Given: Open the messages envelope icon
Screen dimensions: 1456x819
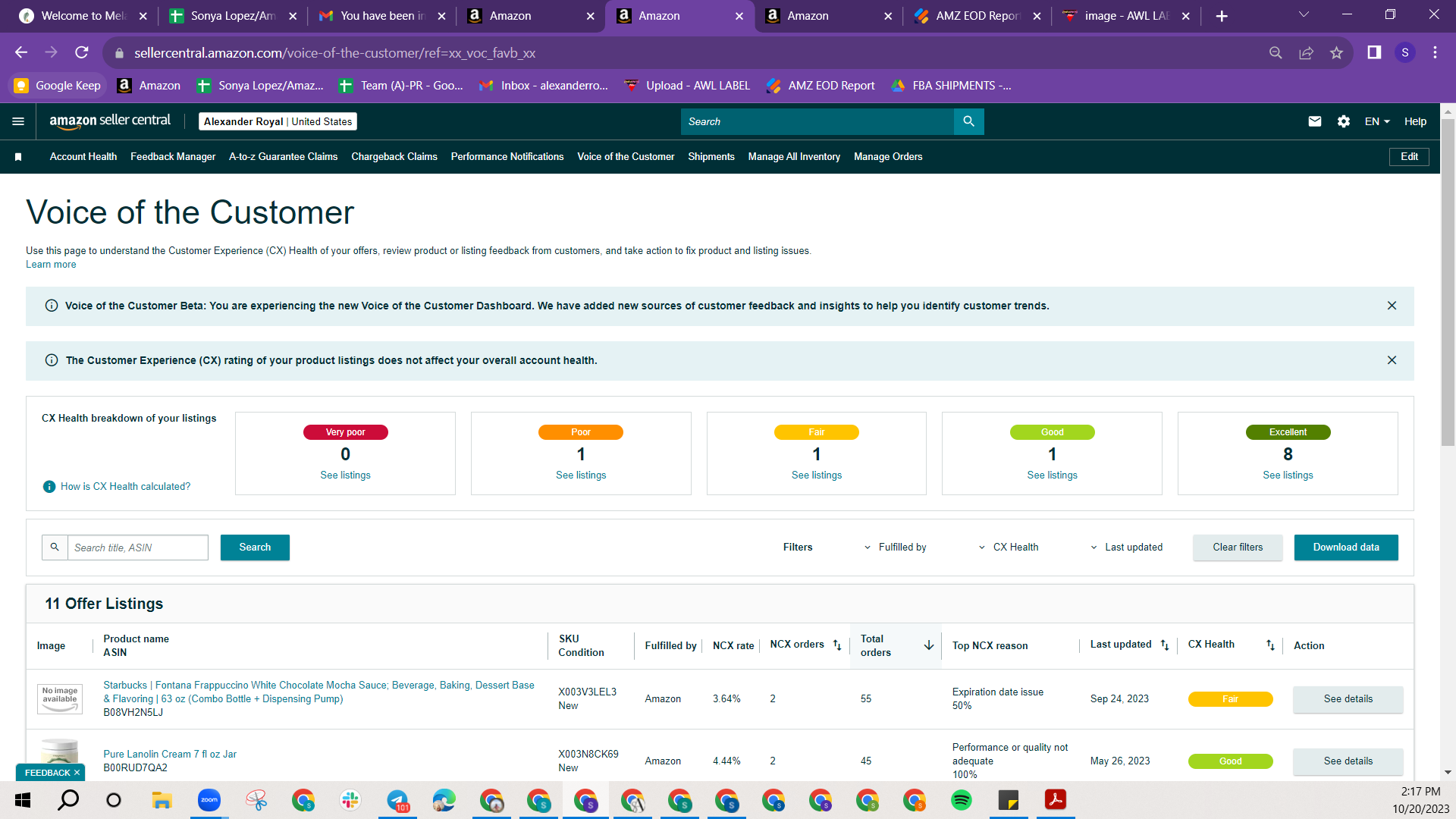Looking at the screenshot, I should (1315, 121).
